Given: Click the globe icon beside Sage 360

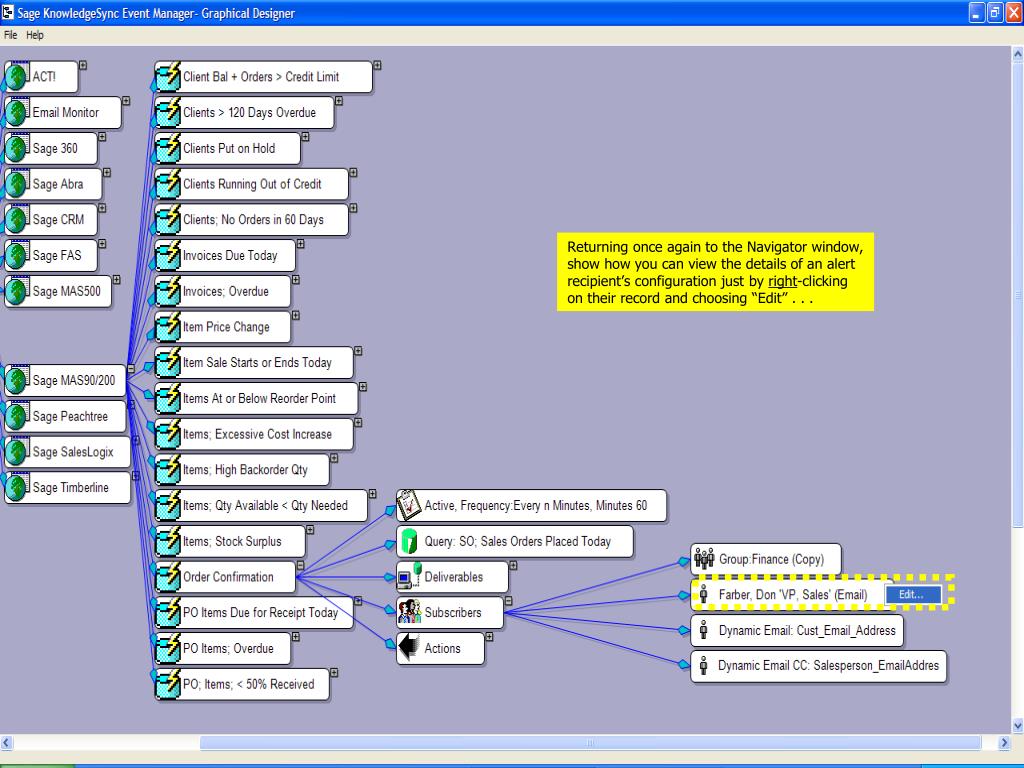Looking at the screenshot, I should click(17, 148).
